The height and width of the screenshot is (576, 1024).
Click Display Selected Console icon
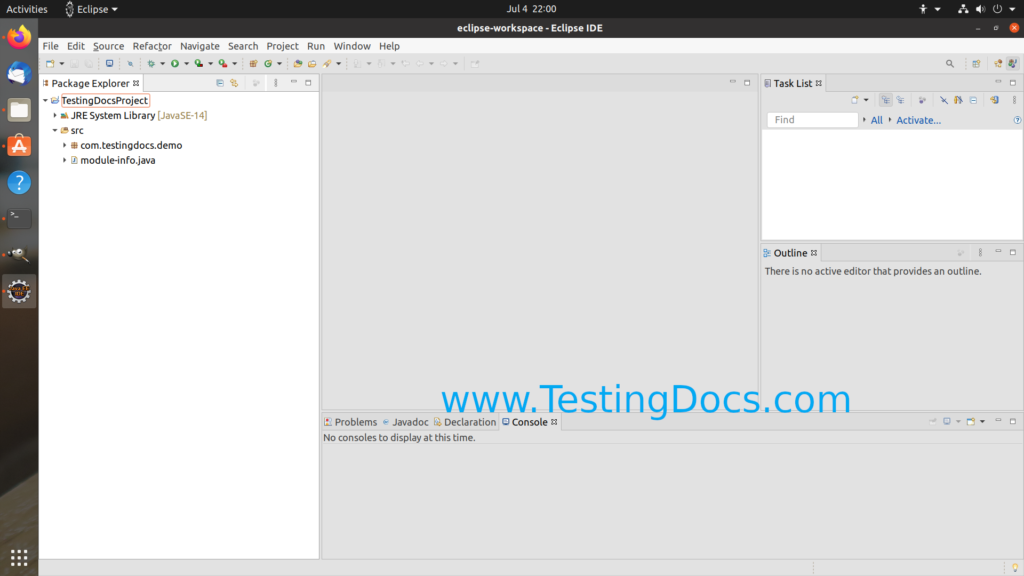(947, 421)
